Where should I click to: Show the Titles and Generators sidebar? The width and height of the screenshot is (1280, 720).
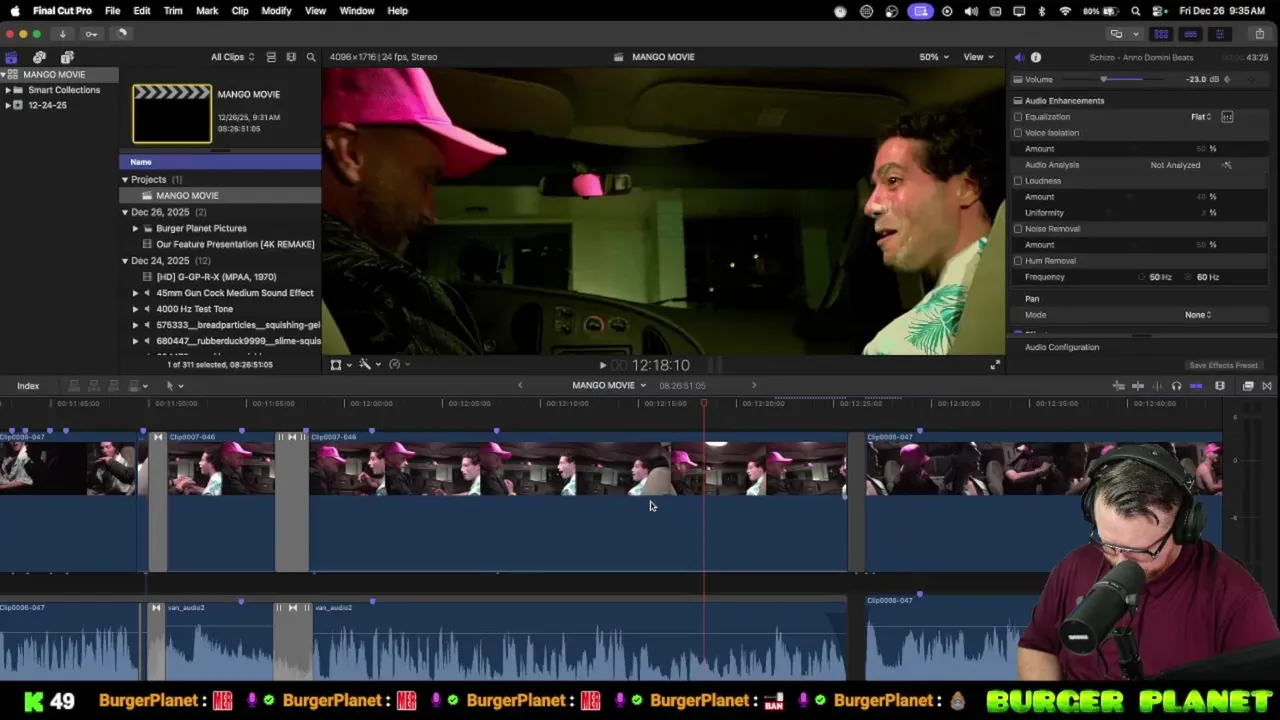[x=67, y=57]
